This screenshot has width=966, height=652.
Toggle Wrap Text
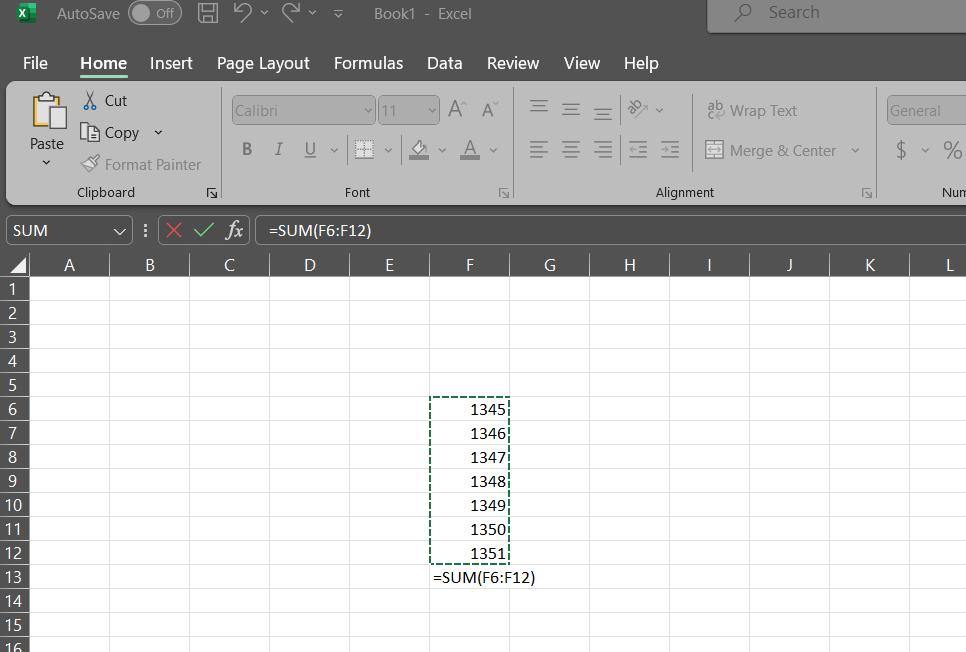(x=752, y=110)
